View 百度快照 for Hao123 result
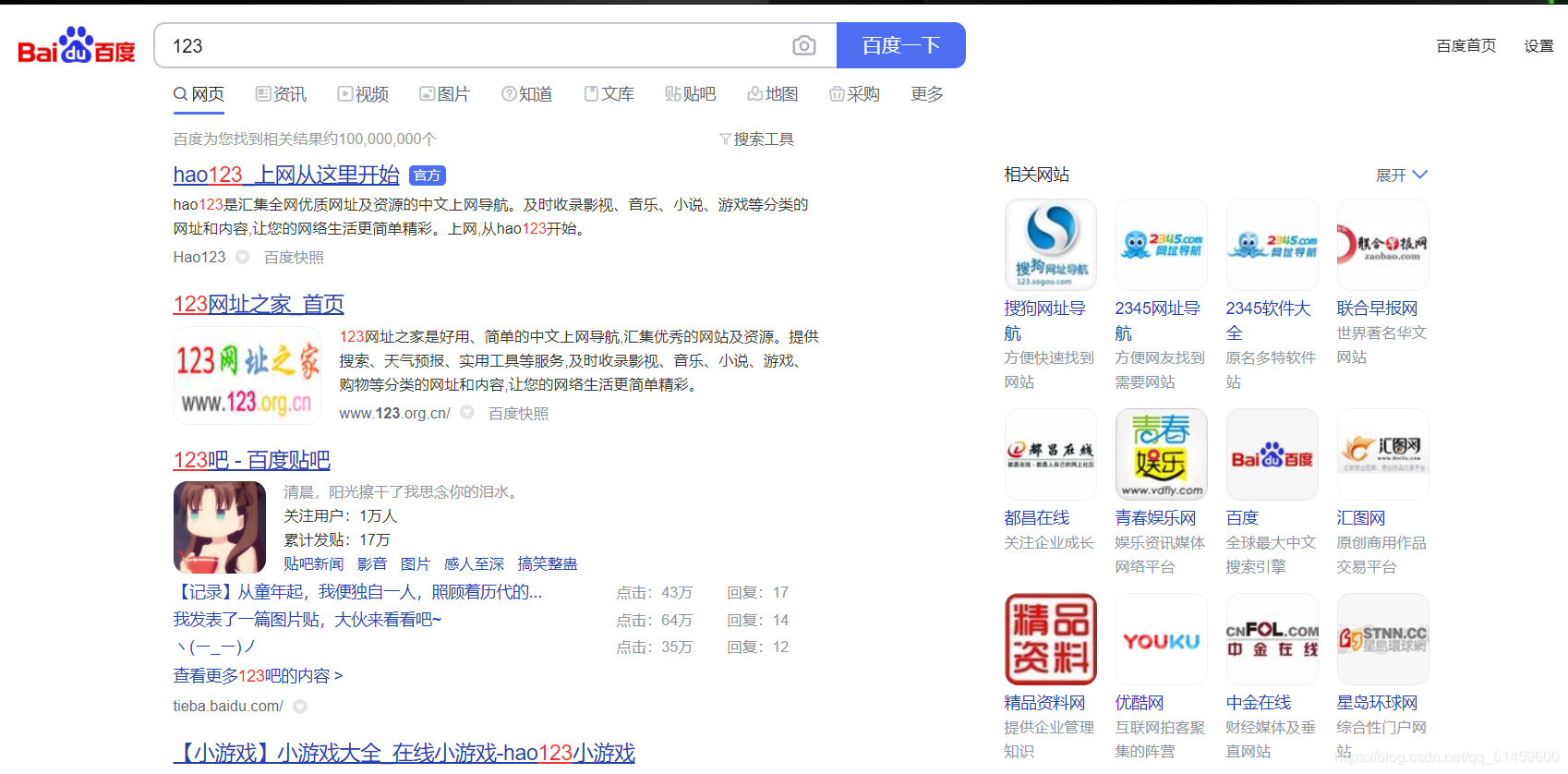1568x774 pixels. pos(294,258)
